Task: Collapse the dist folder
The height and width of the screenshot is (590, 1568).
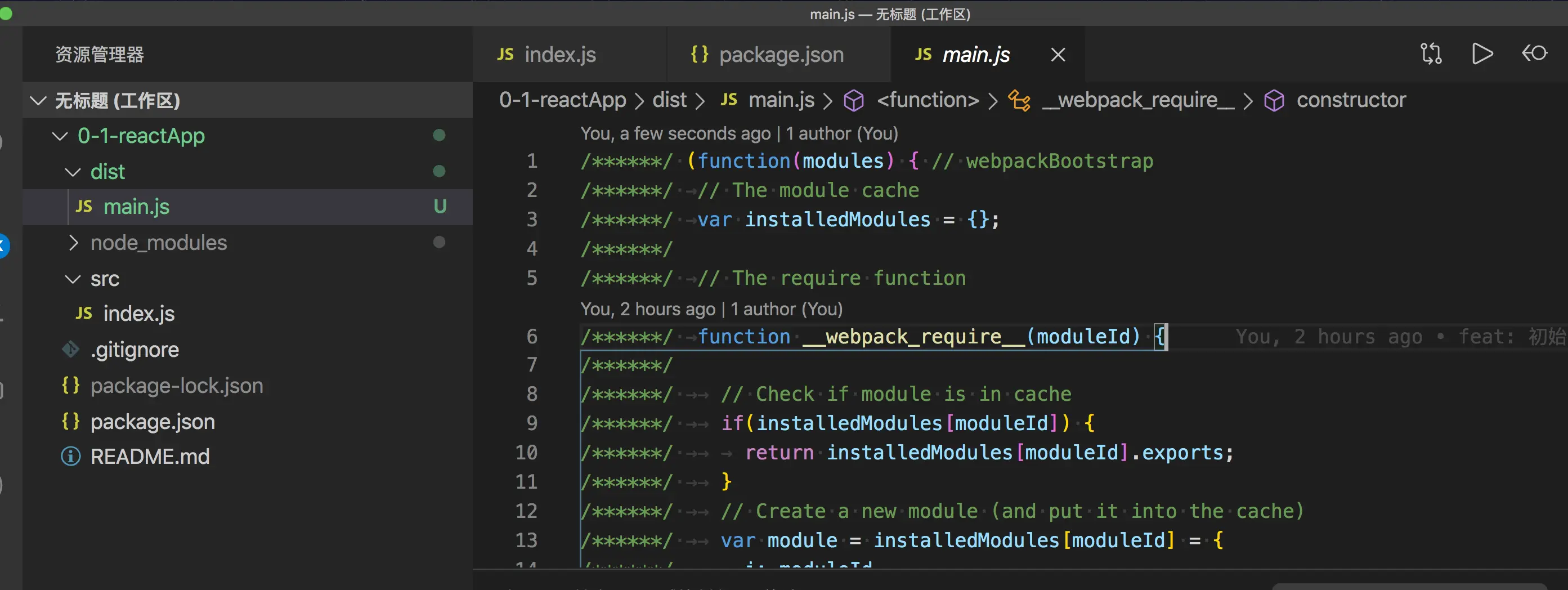Action: coord(73,172)
